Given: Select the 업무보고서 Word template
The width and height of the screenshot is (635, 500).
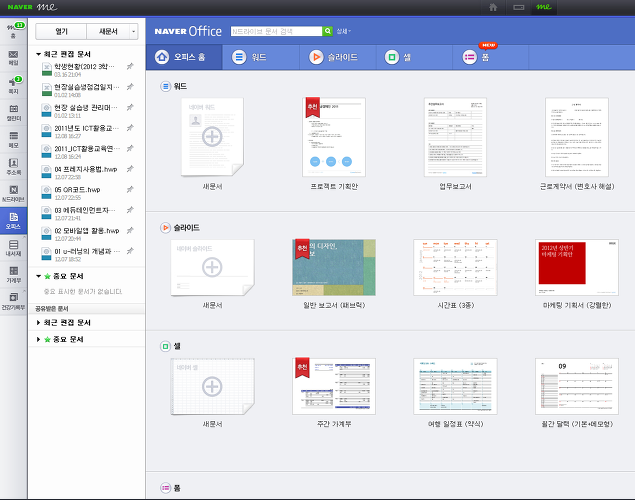Looking at the screenshot, I should coord(455,137).
